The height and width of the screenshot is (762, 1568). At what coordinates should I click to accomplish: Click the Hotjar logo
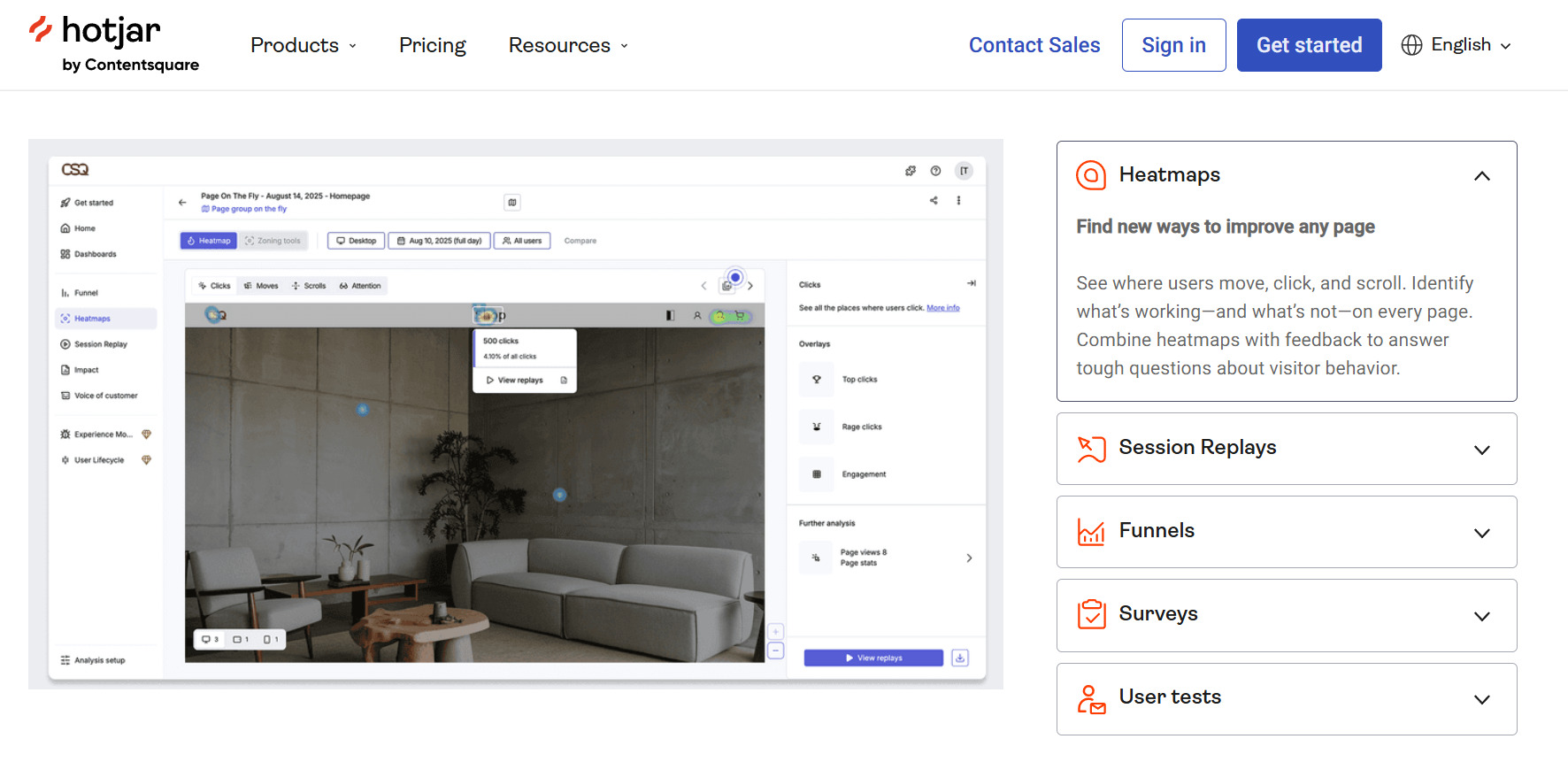(112, 44)
